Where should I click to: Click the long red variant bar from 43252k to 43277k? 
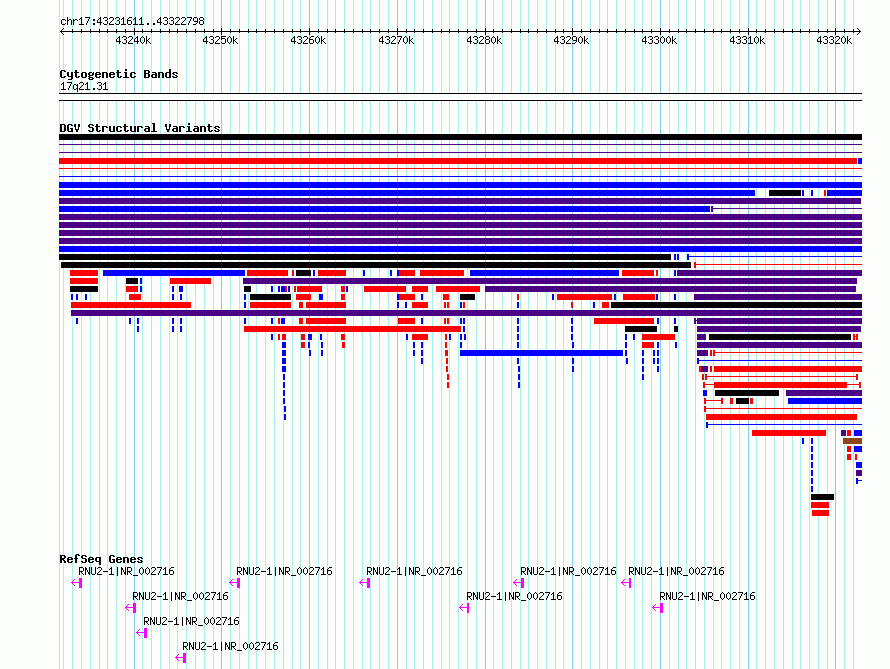(x=352, y=329)
